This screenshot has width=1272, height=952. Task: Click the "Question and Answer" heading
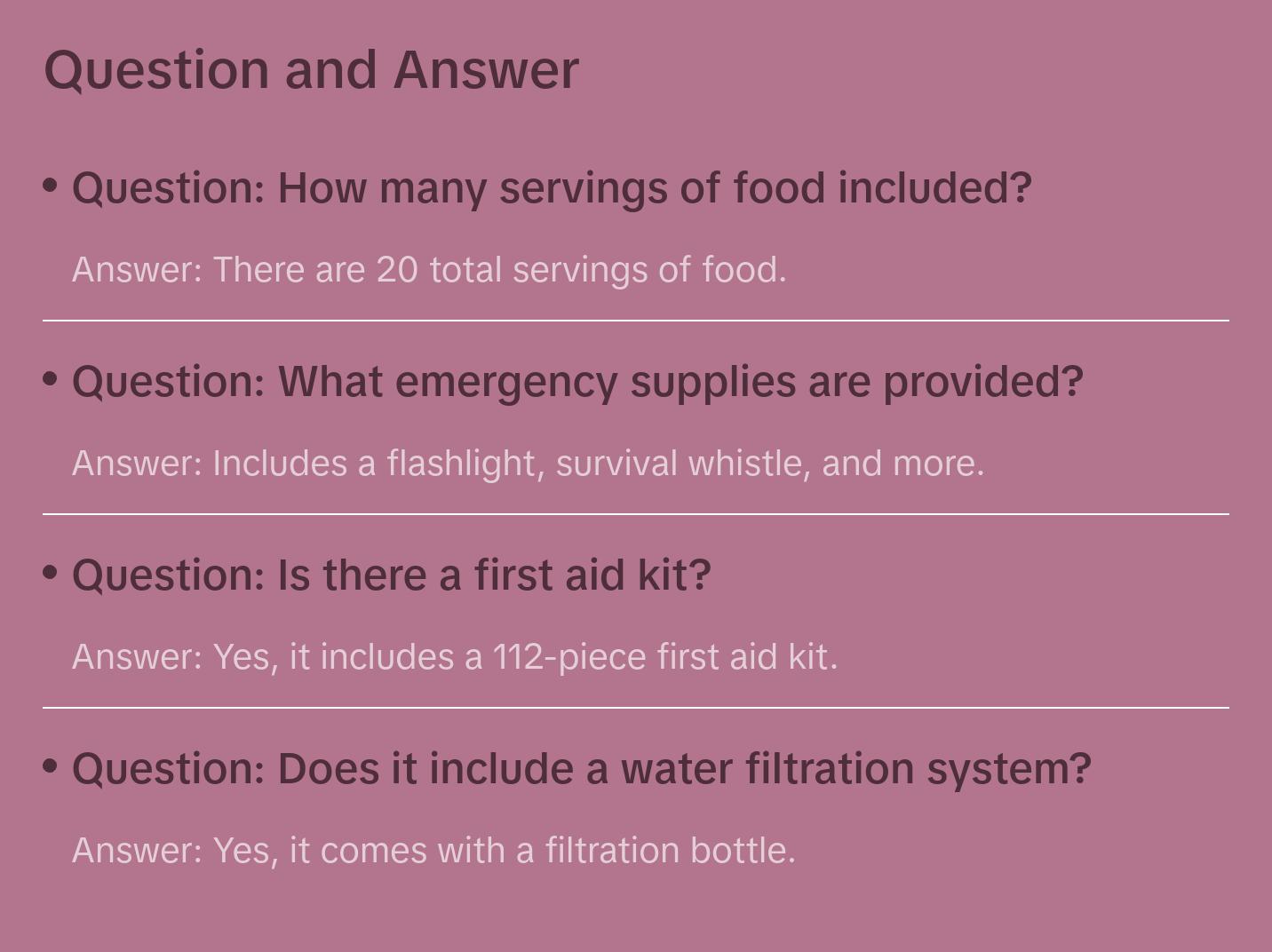tap(311, 69)
